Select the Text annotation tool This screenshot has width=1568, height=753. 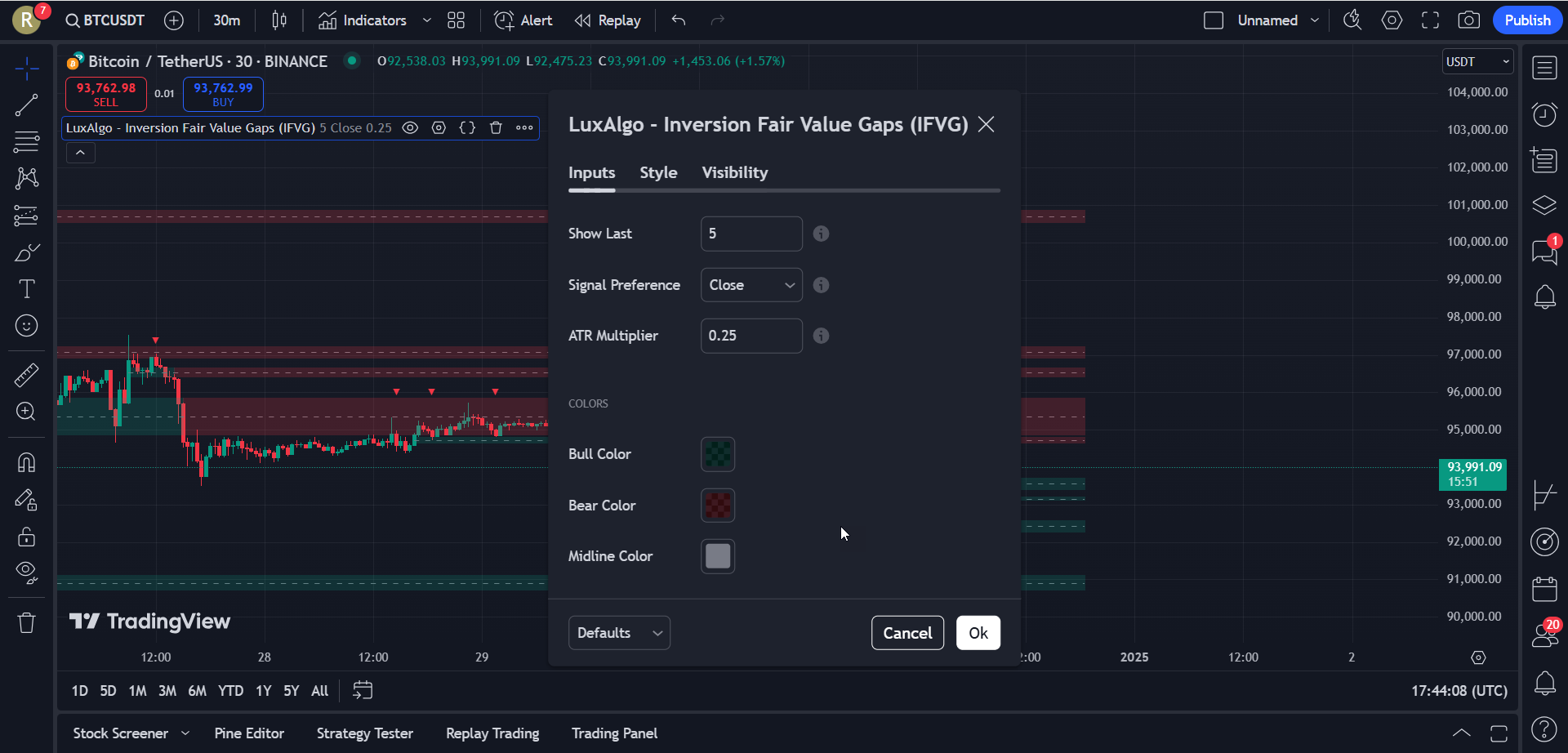pos(26,289)
